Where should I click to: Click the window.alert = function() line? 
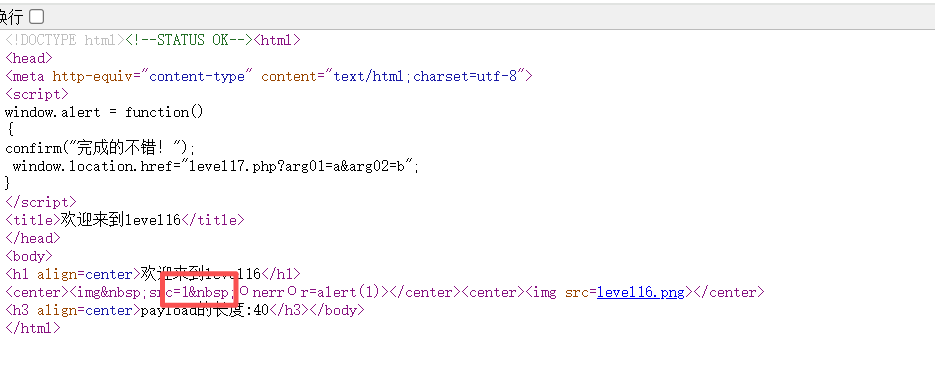(104, 112)
